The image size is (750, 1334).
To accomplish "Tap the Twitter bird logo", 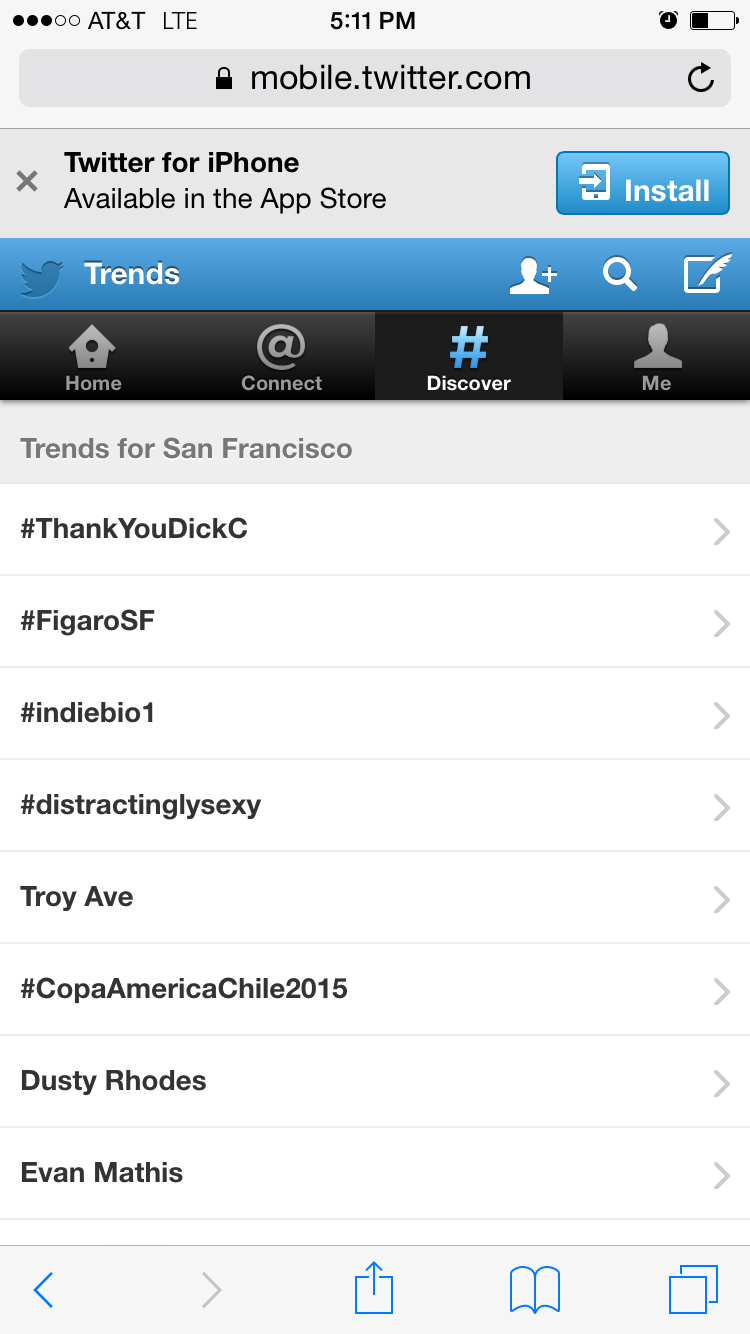I will [x=42, y=276].
